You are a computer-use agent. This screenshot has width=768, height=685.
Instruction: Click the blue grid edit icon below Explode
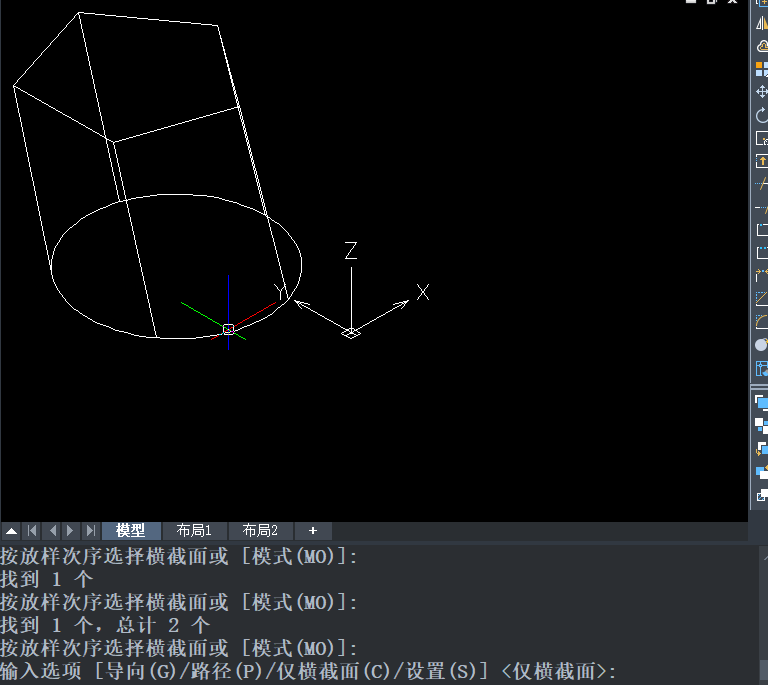pyautogui.click(x=762, y=368)
